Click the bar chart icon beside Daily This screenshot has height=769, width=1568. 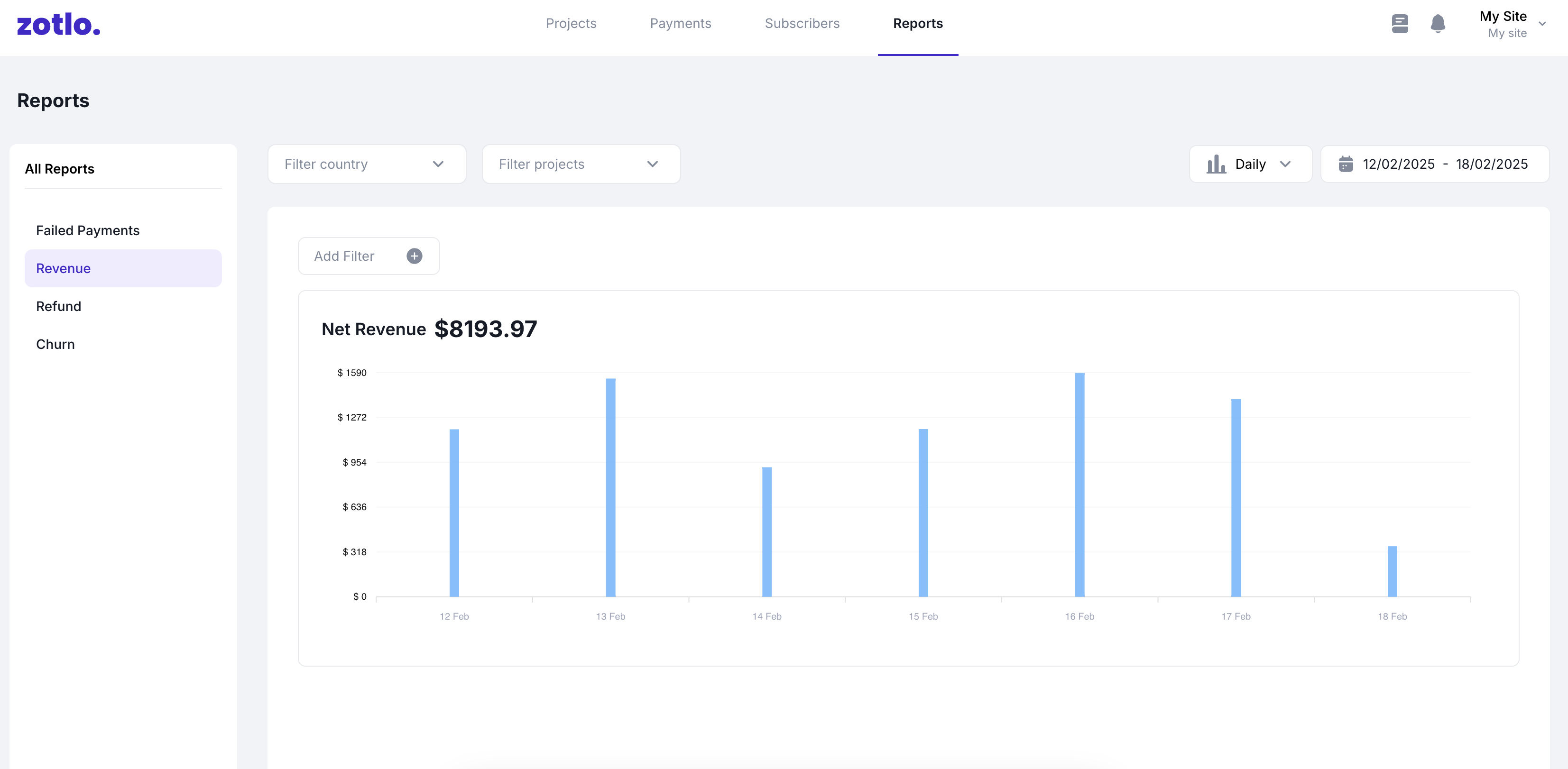click(1216, 164)
